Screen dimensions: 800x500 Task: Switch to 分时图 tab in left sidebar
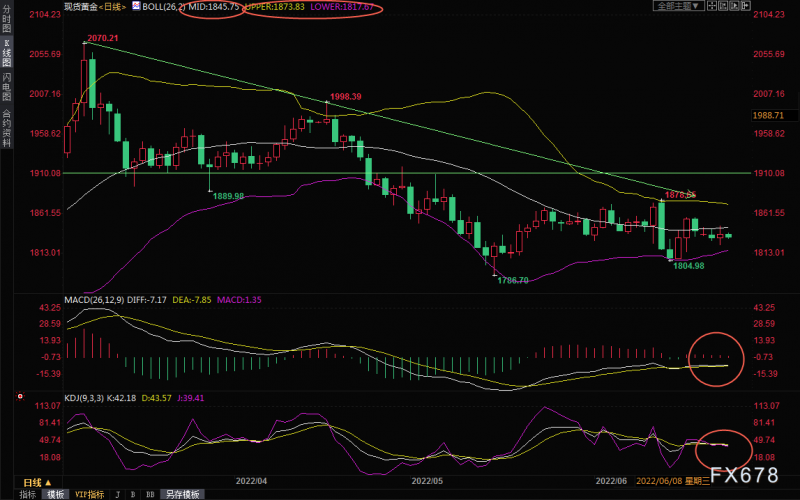(x=7, y=23)
